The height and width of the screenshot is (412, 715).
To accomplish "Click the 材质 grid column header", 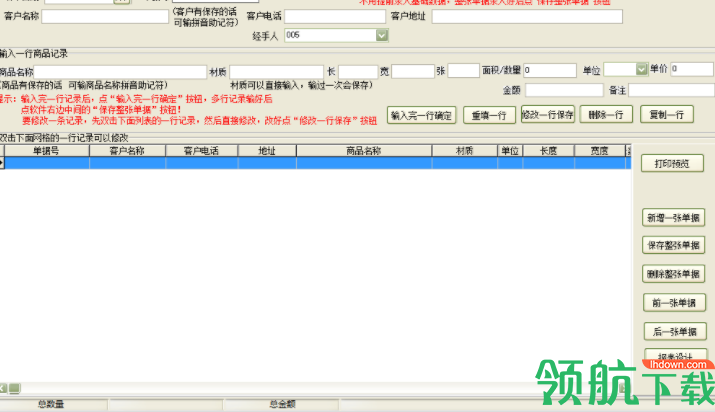I will pos(465,151).
